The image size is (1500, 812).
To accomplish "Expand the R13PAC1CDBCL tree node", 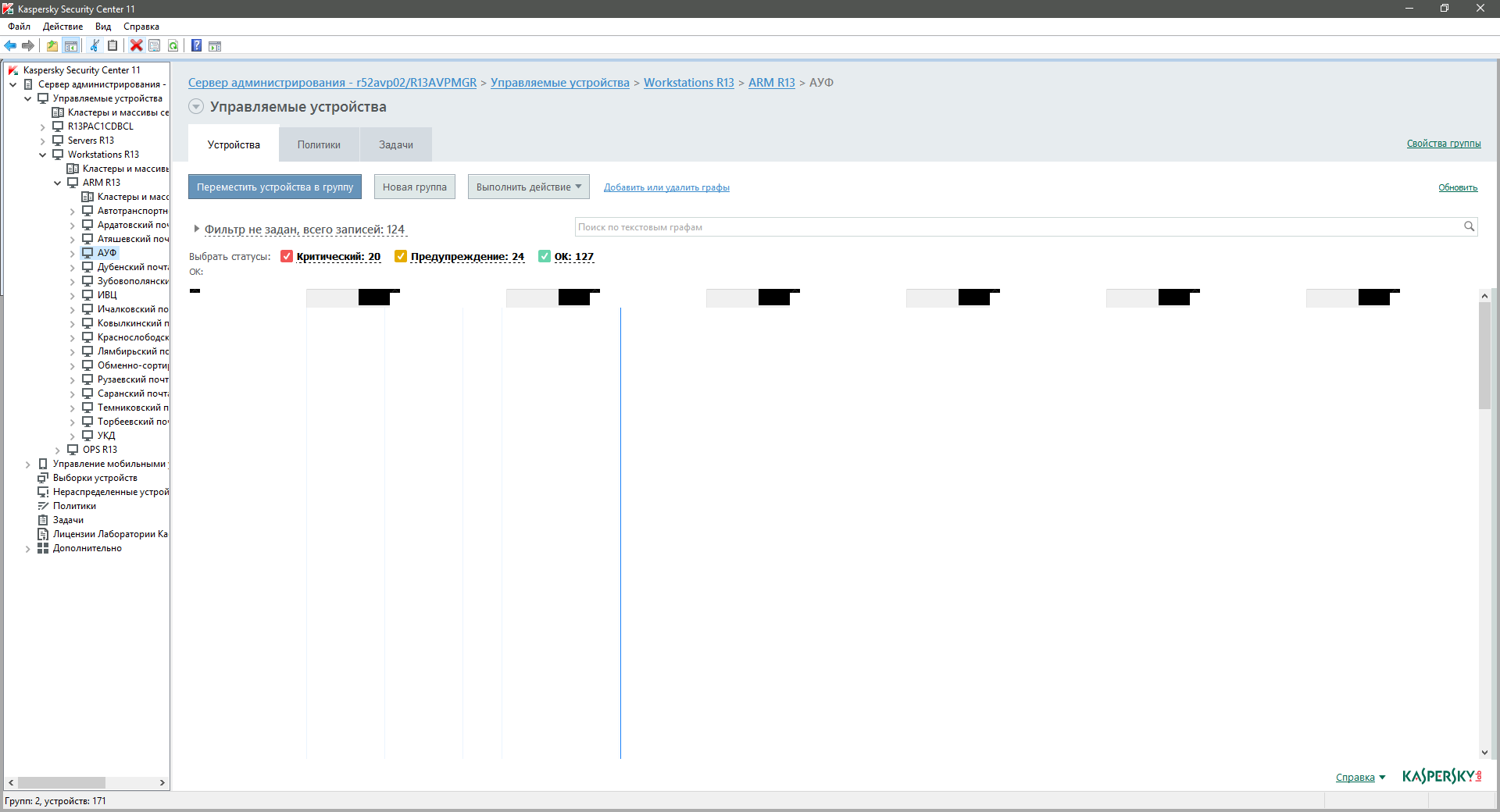I will click(43, 126).
